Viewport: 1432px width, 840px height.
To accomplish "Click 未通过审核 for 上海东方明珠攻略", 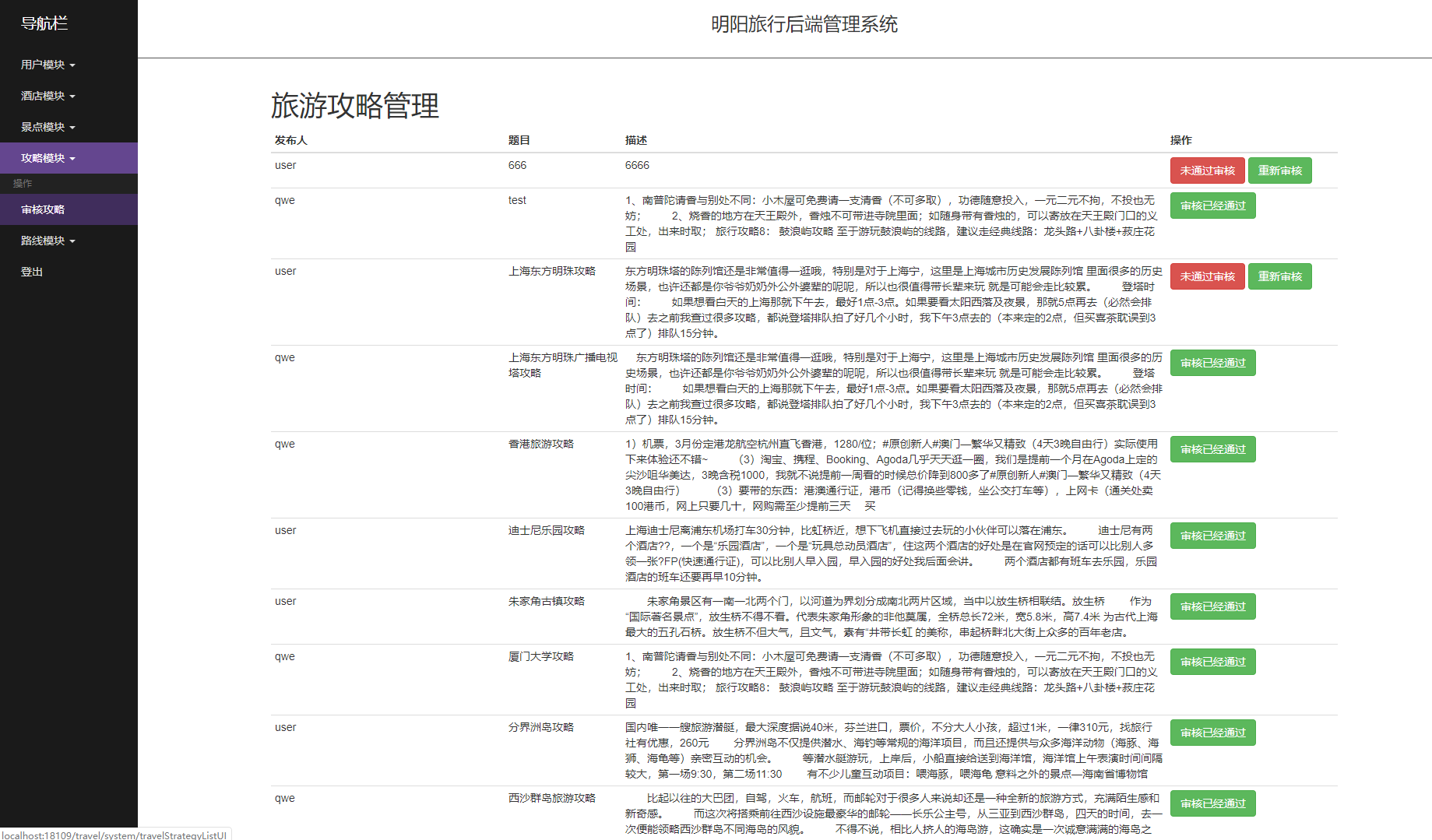I will (x=1207, y=276).
